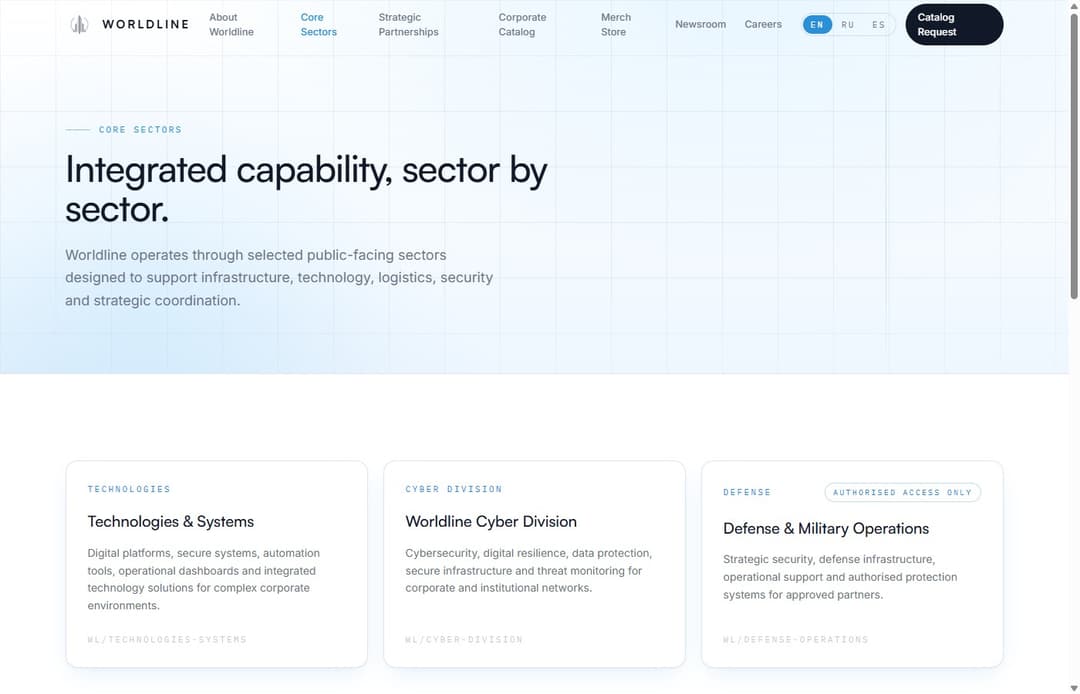This screenshot has height=694, width=1080.
Task: Visit the Merch Store
Action: click(616, 25)
